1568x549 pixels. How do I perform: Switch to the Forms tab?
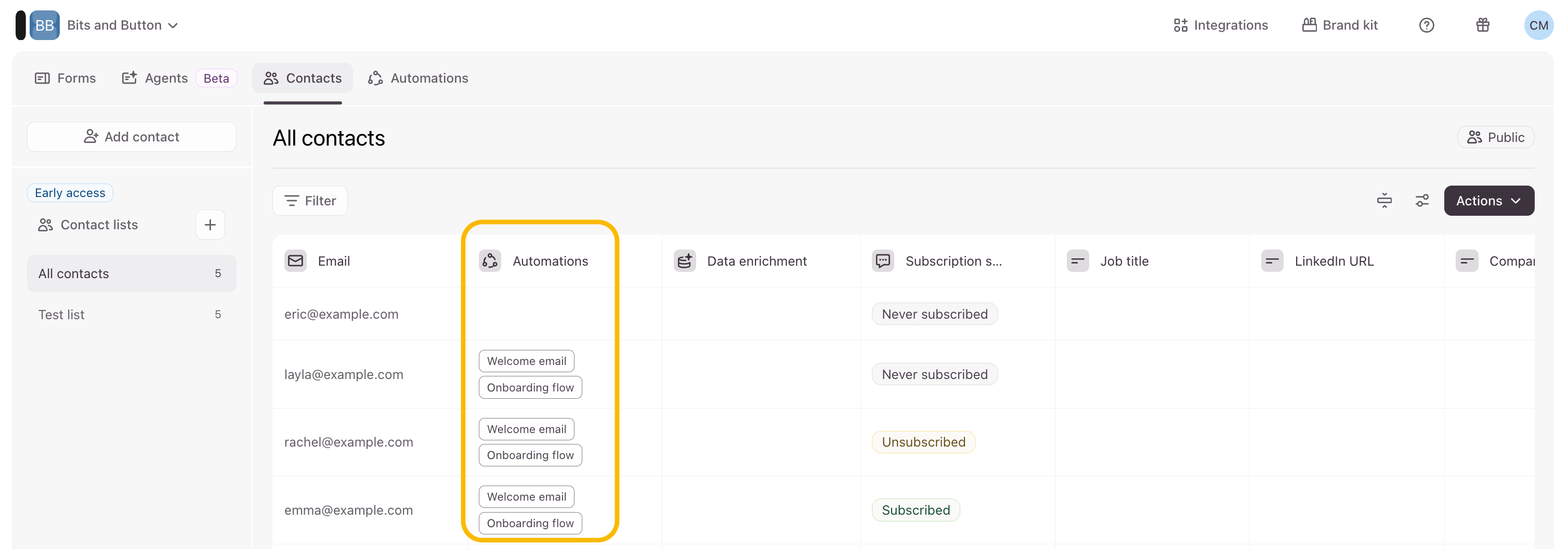[x=66, y=78]
